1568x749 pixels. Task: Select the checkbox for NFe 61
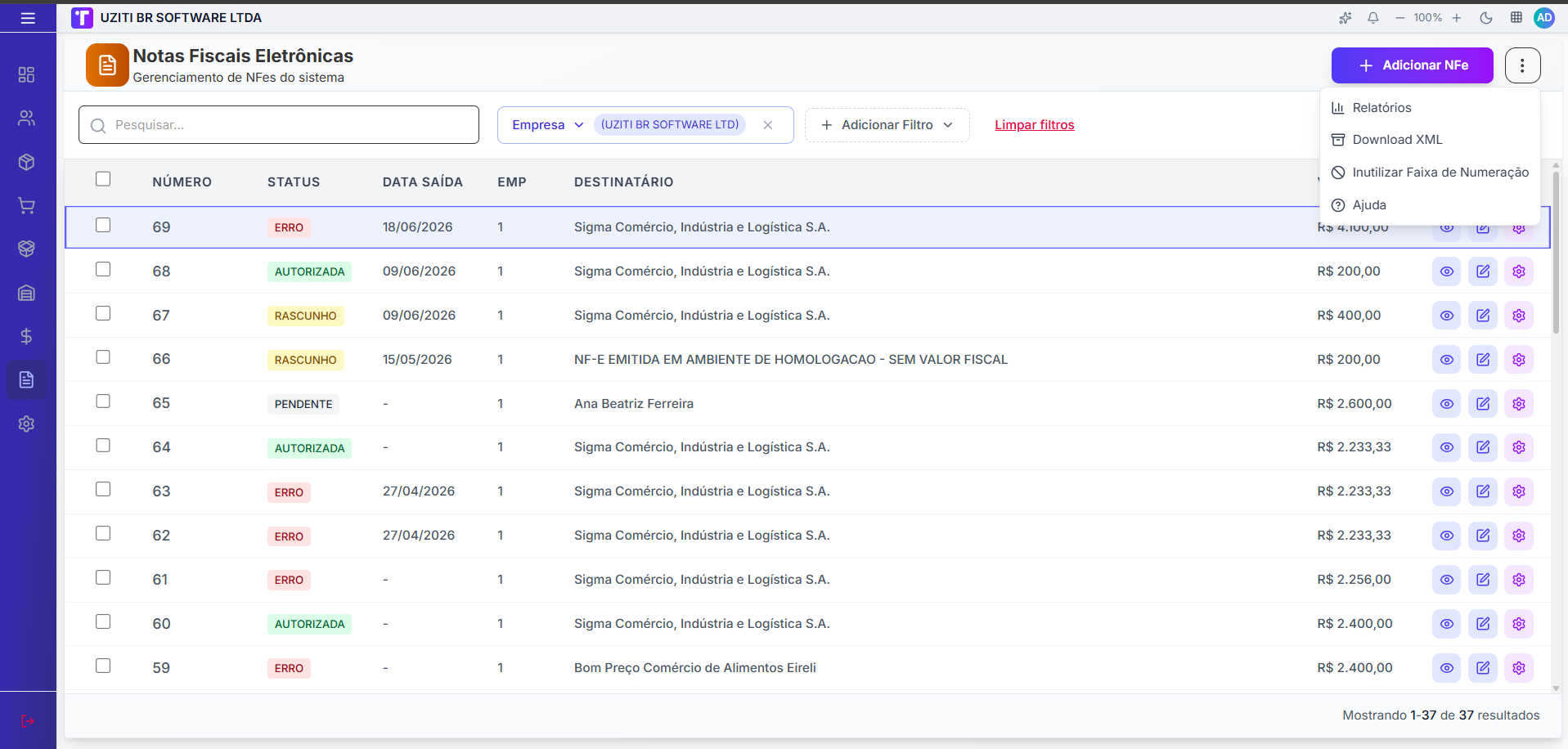click(x=103, y=577)
